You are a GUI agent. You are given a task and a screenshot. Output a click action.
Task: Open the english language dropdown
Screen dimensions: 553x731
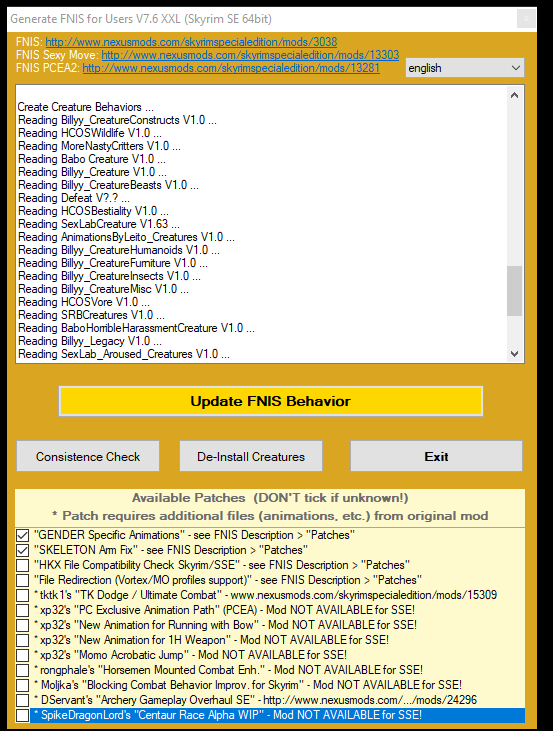point(465,68)
